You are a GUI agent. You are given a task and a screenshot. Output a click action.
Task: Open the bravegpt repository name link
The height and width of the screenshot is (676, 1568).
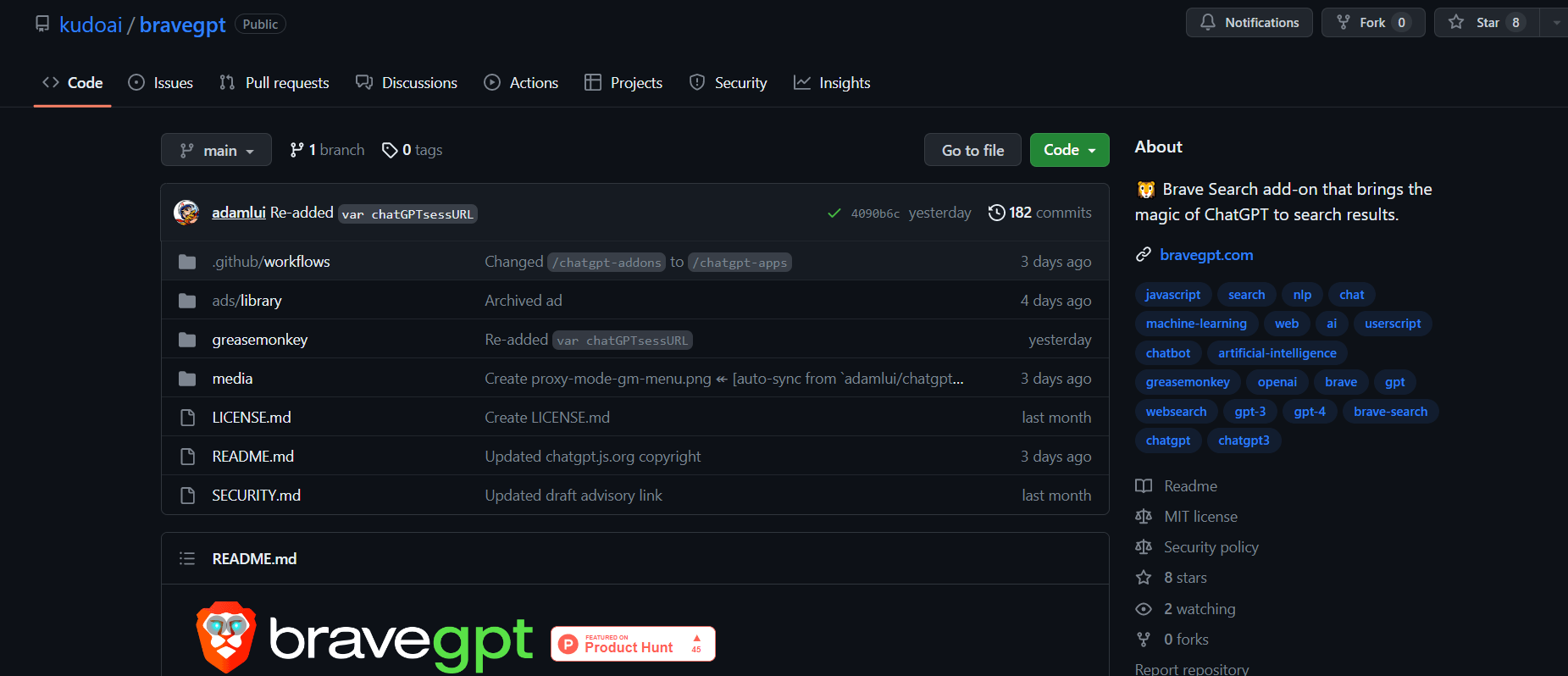pos(182,25)
